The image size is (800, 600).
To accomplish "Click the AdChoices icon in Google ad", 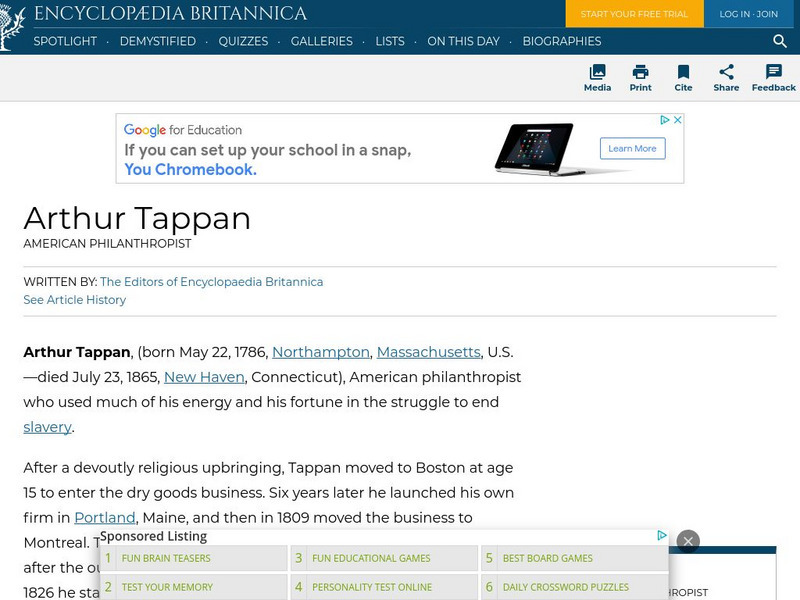I will [x=664, y=120].
